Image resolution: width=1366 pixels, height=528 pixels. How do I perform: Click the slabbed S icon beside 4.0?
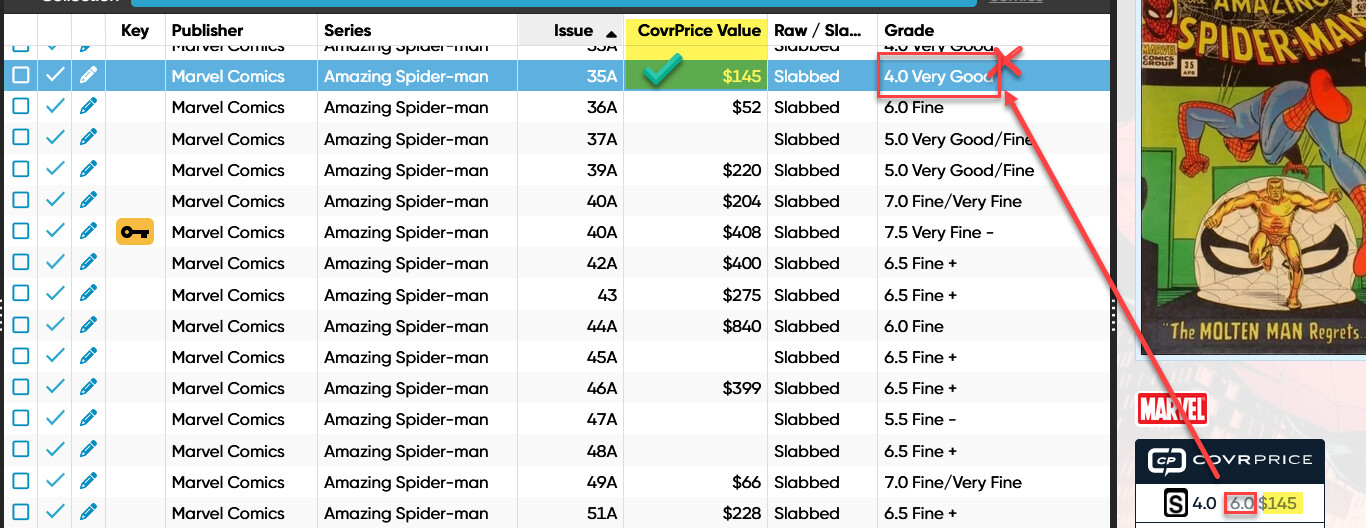coord(1176,503)
